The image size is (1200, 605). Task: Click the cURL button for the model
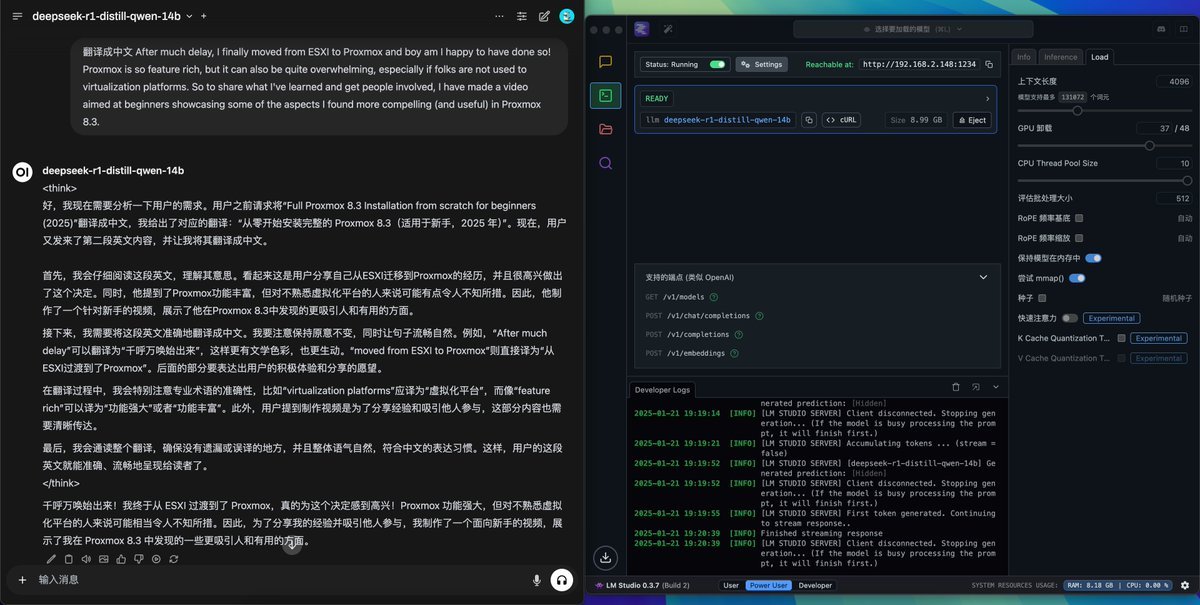pyautogui.click(x=842, y=120)
